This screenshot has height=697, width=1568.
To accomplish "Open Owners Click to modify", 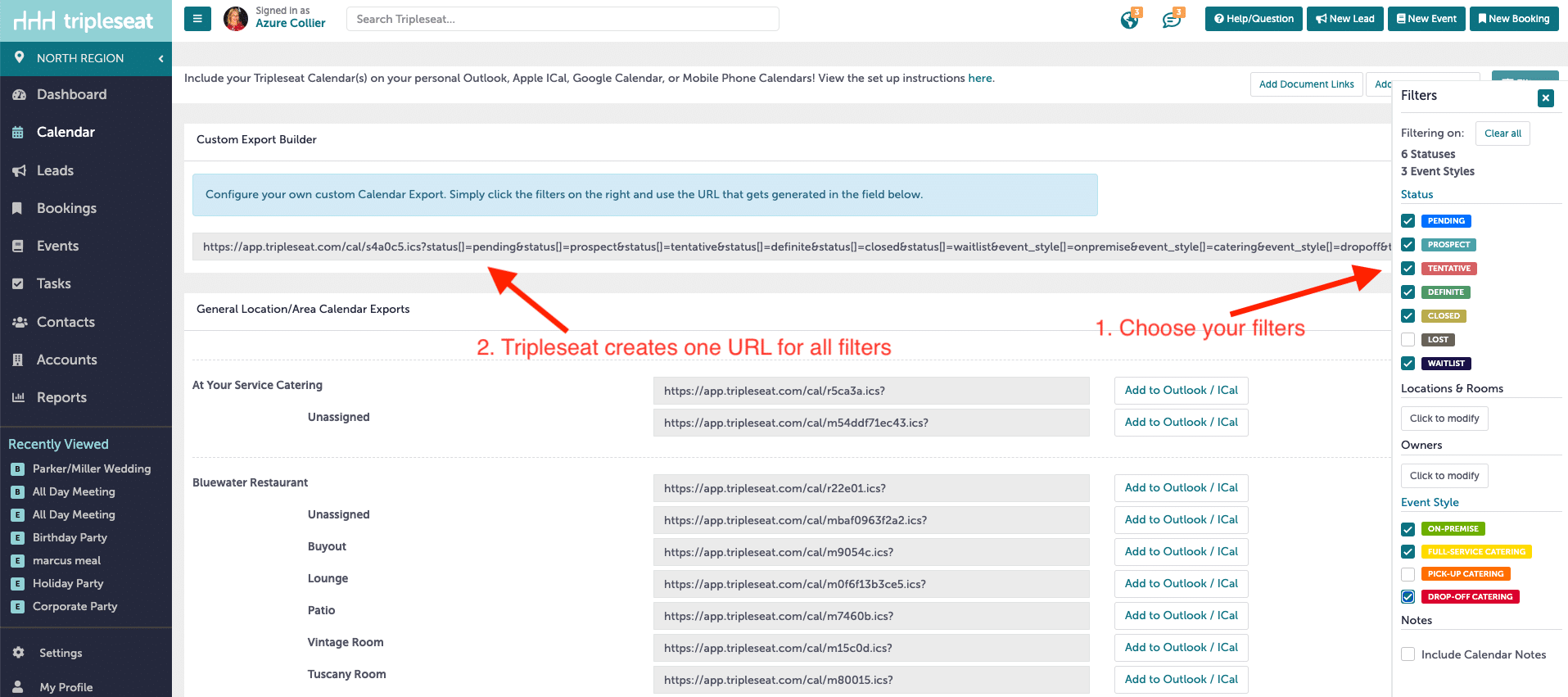I will click(1444, 476).
